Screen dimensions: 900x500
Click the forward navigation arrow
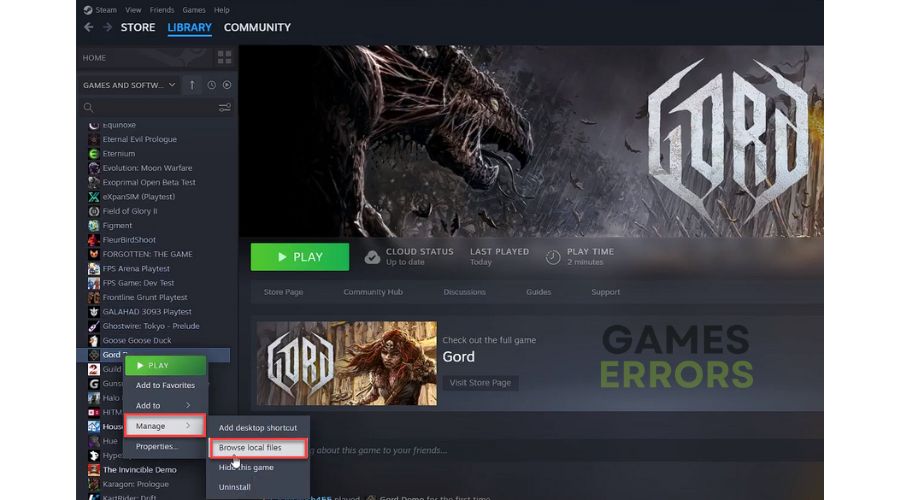107,27
